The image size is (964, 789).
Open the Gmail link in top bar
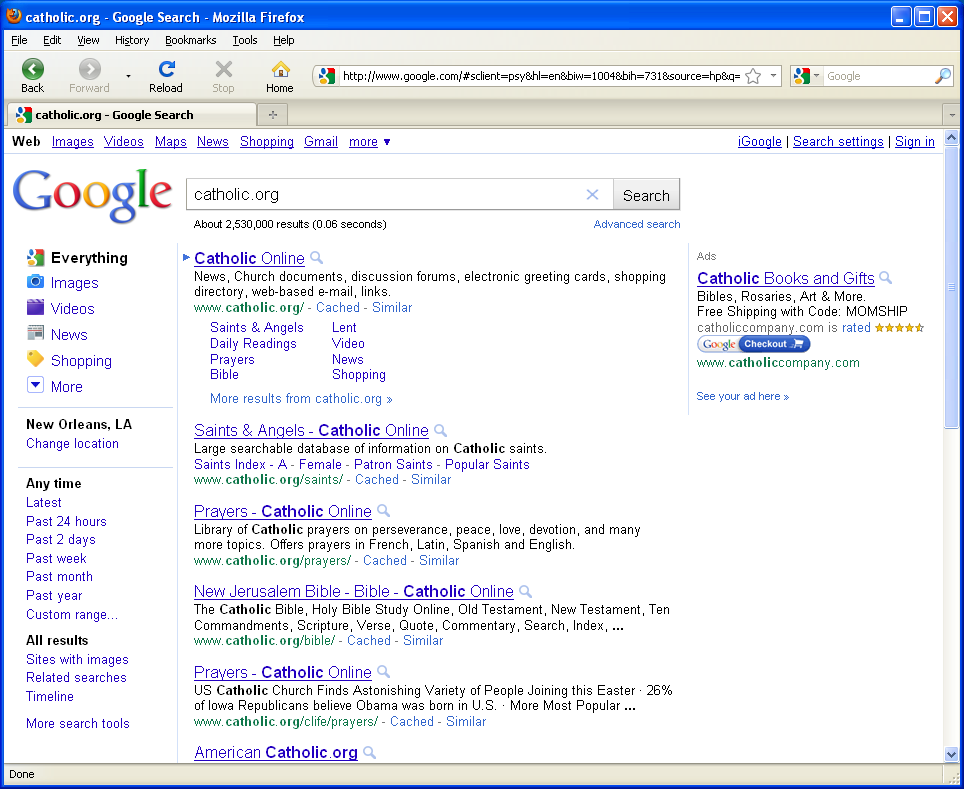click(x=321, y=141)
